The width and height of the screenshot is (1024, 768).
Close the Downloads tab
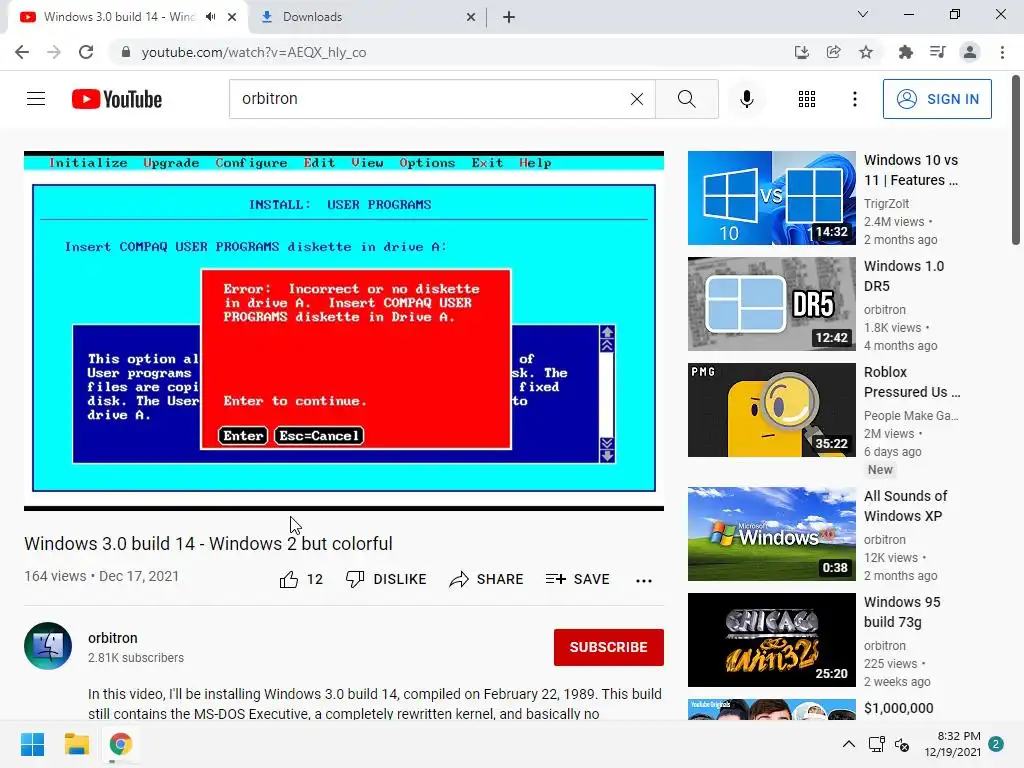point(471,17)
